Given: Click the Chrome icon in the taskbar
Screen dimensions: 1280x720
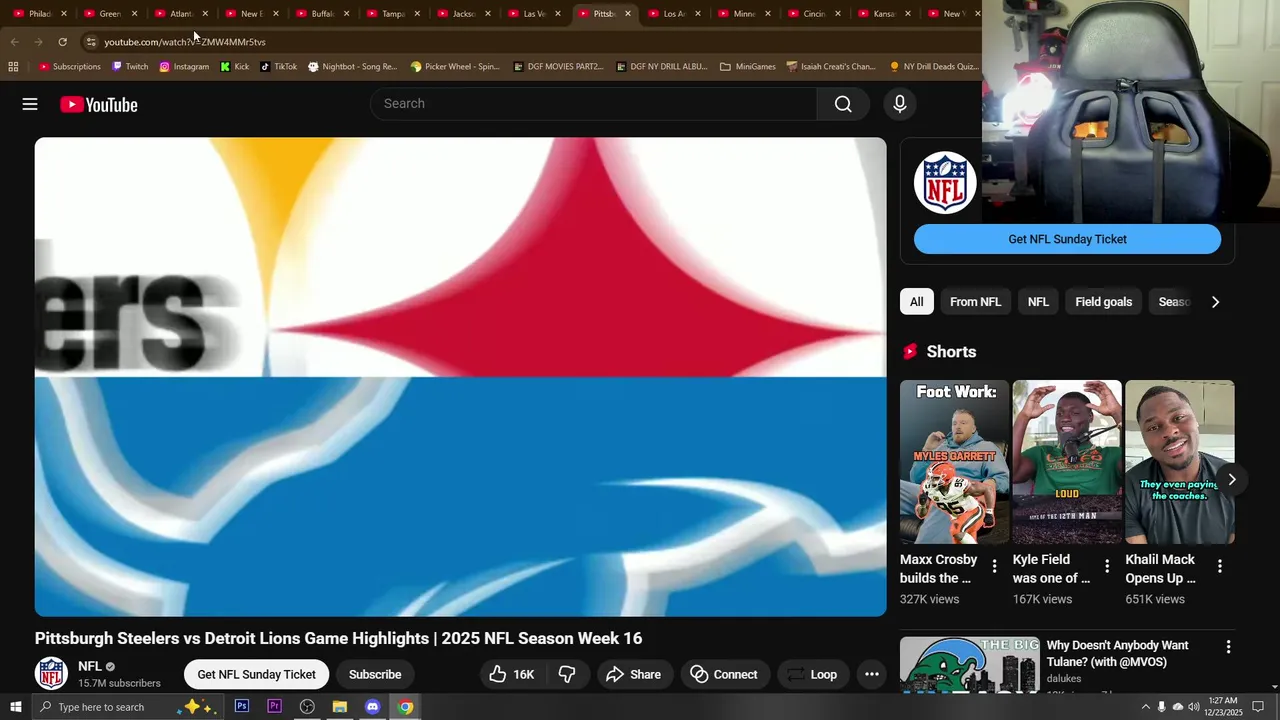Looking at the screenshot, I should pos(405,706).
